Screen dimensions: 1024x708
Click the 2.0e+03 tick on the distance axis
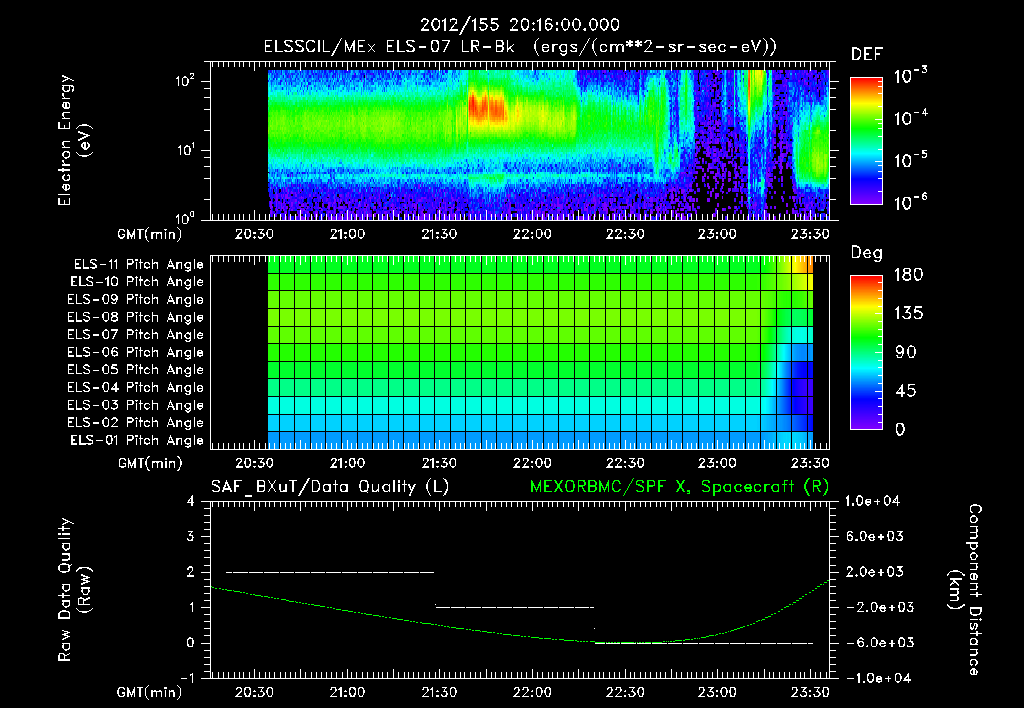[x=875, y=571]
